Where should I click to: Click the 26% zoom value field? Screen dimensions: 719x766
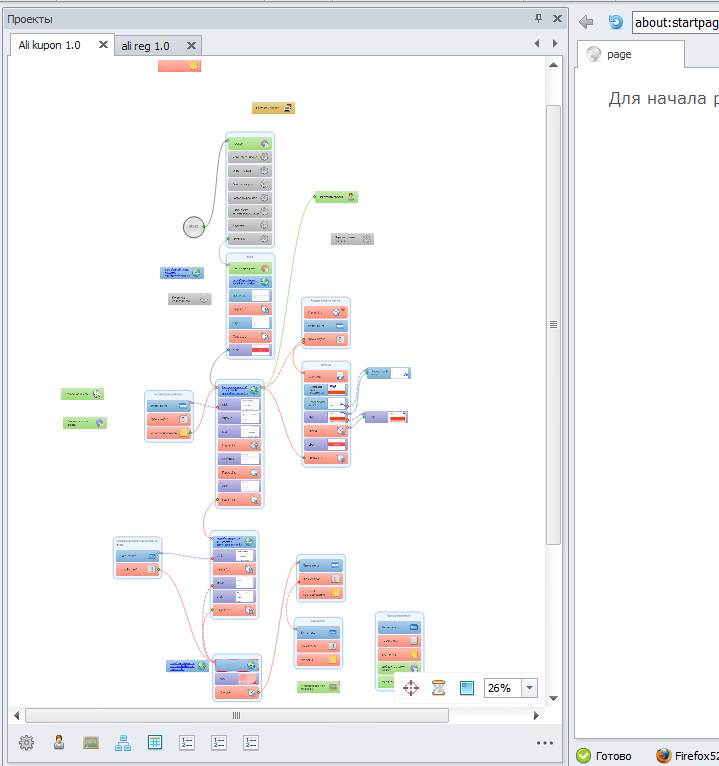[x=503, y=688]
